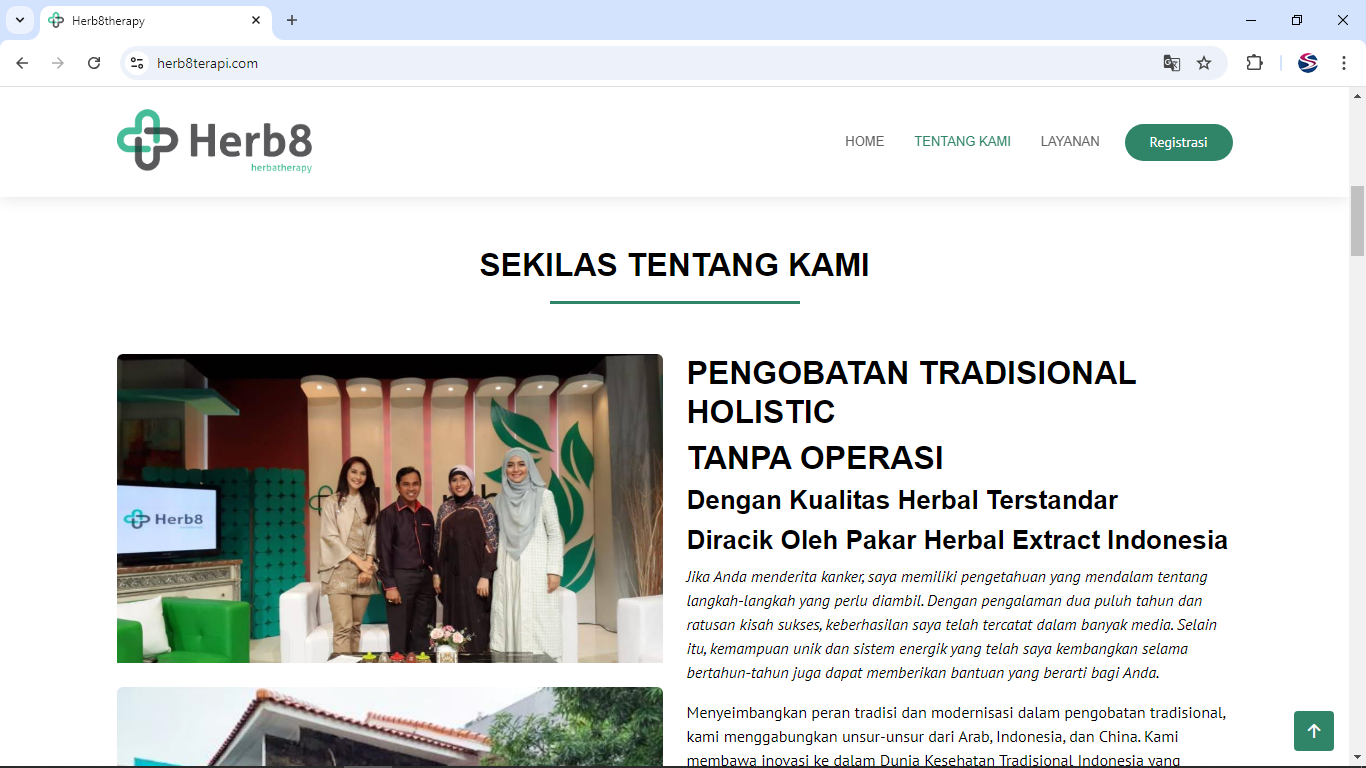
Task: Open site information icon in address bar
Action: [x=137, y=63]
